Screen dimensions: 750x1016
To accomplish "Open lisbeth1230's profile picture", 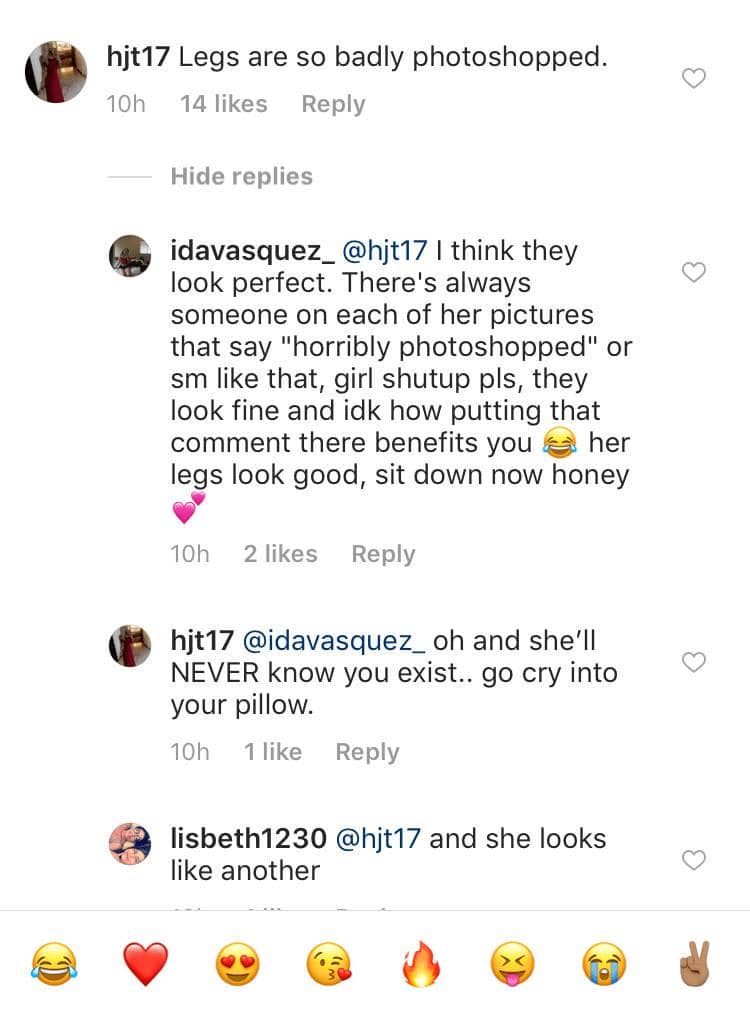I will [x=130, y=844].
